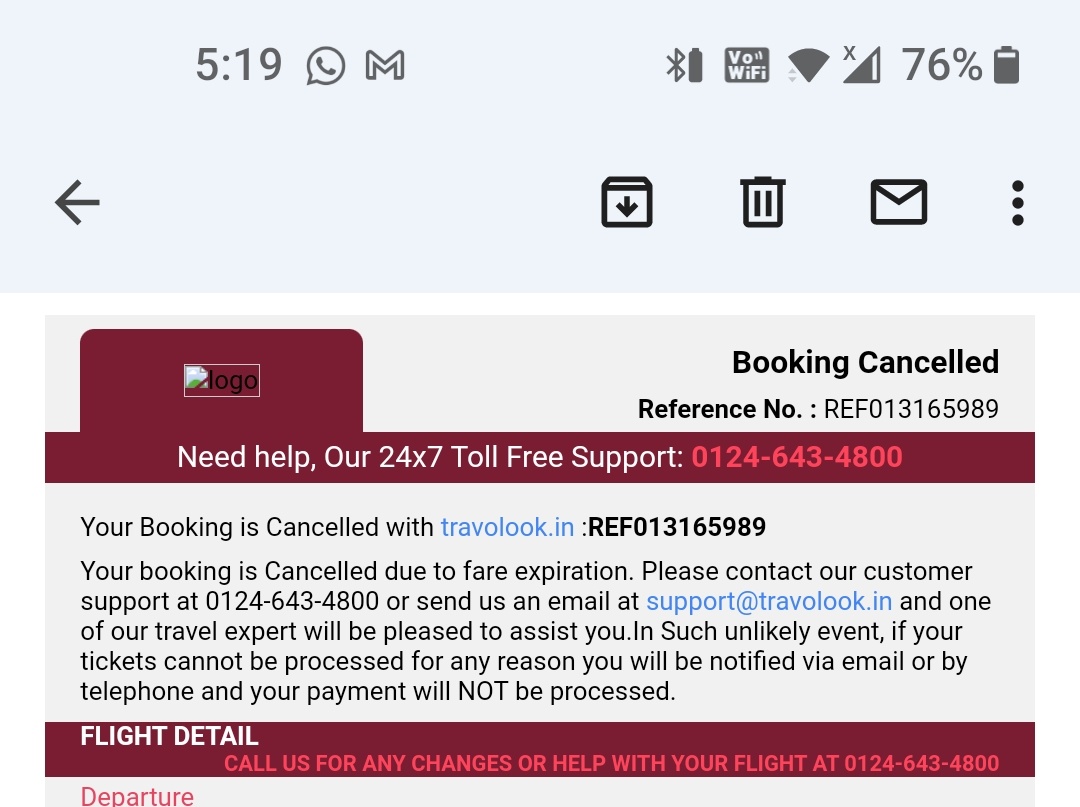This screenshot has width=1080, height=807.
Task: Tap the battery status icon
Action: [x=1006, y=66]
